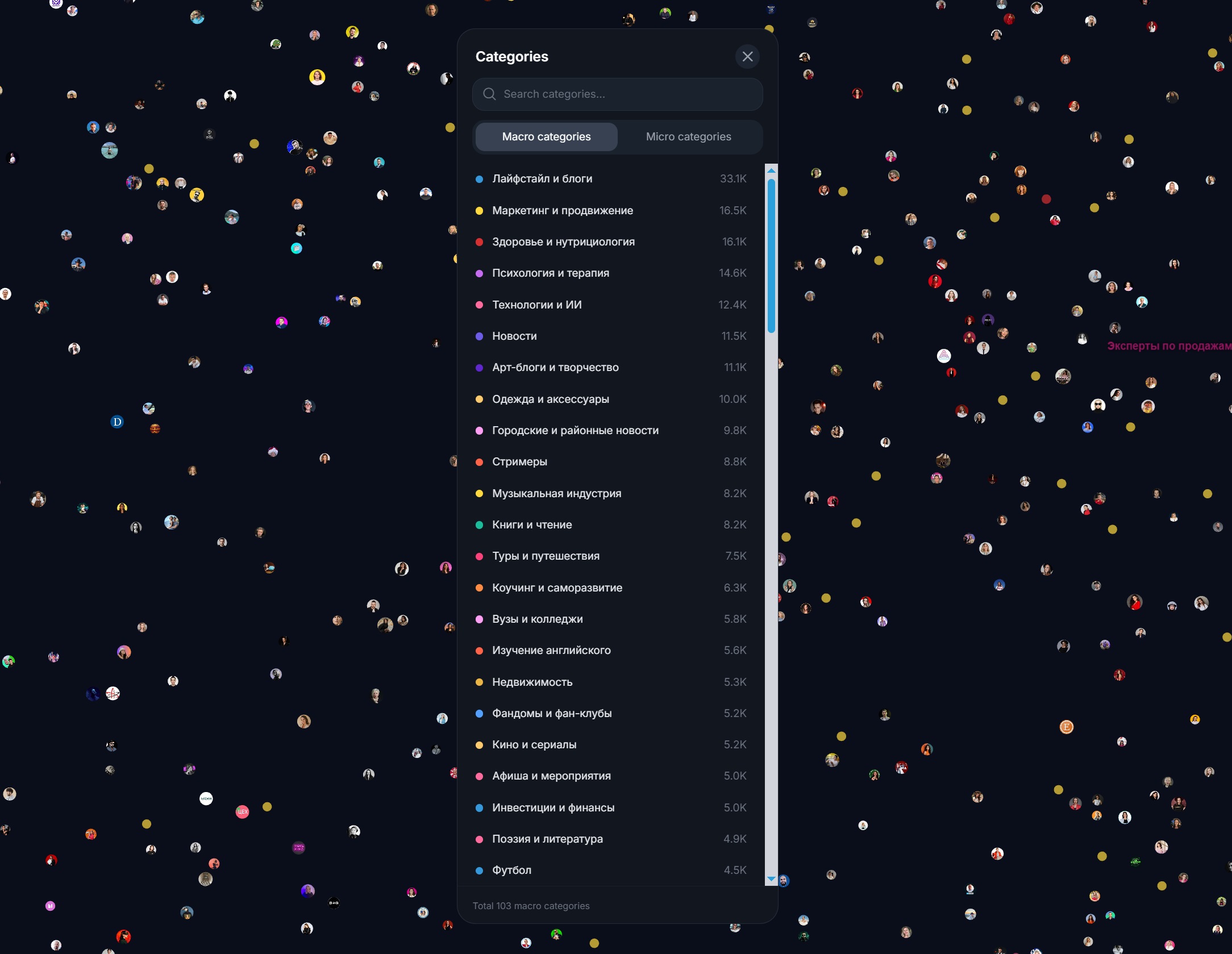The width and height of the screenshot is (1232, 954).
Task: Select the Музыкальная индустрия category
Action: (x=611, y=494)
